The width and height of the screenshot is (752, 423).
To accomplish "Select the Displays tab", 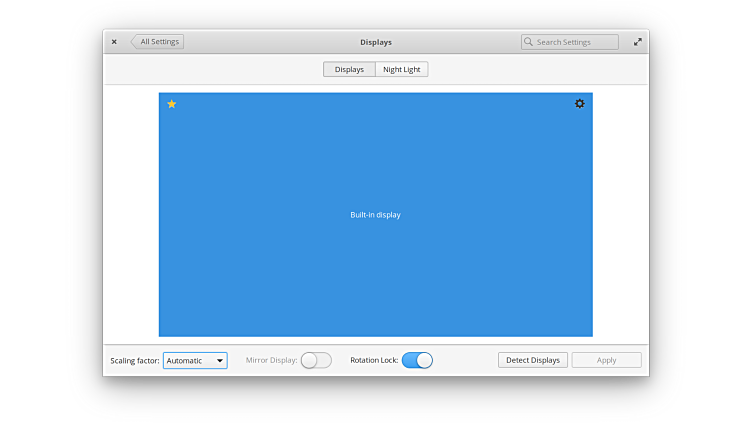I will (349, 69).
